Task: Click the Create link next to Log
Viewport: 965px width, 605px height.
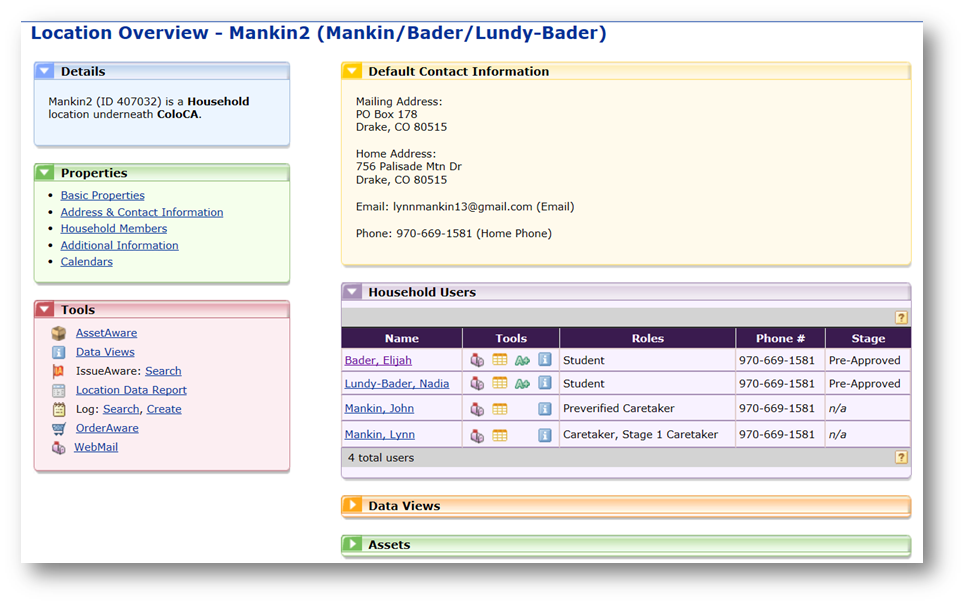Action: click(x=164, y=409)
